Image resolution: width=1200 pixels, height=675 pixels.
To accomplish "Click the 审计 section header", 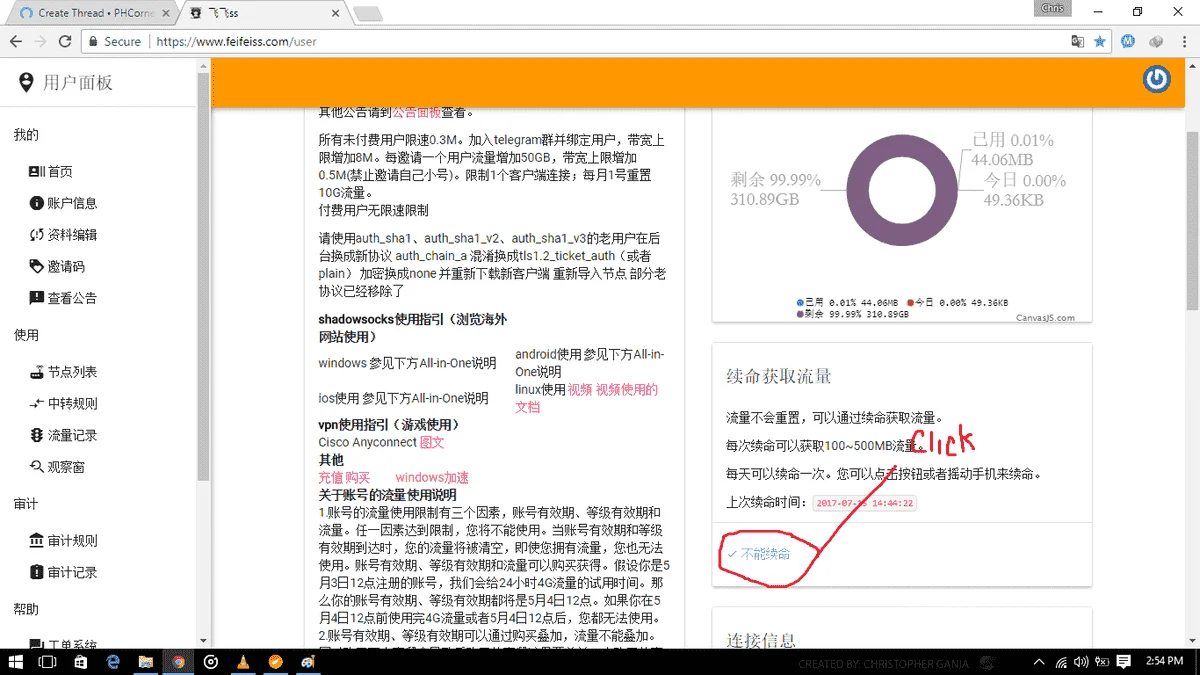I will (26, 504).
